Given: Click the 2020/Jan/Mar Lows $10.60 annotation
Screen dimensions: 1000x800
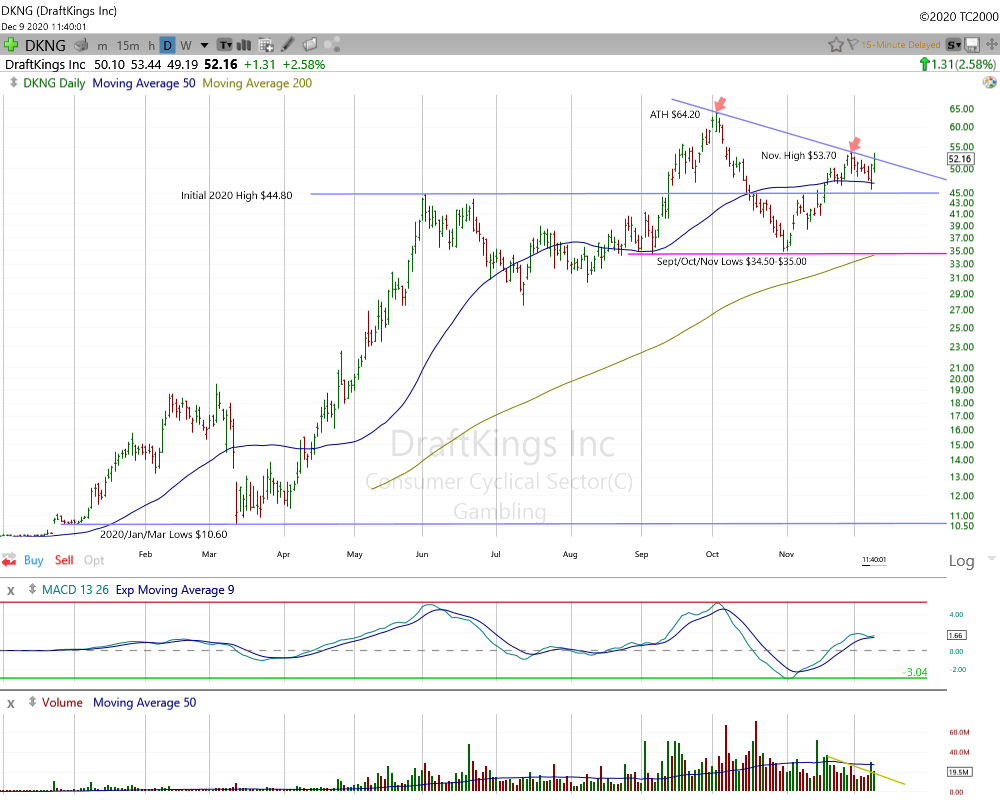Looking at the screenshot, I should [163, 534].
